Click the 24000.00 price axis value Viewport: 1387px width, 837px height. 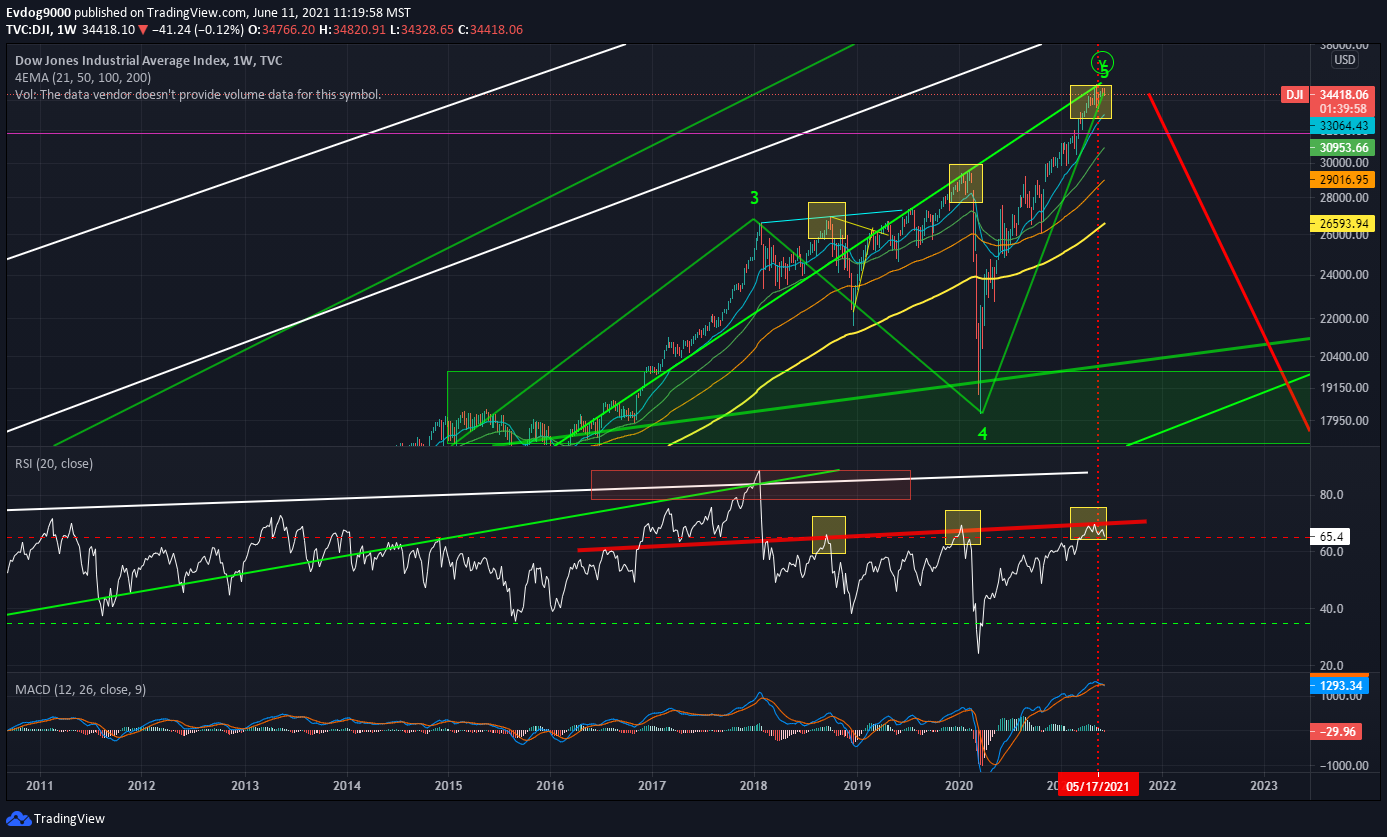pos(1344,275)
